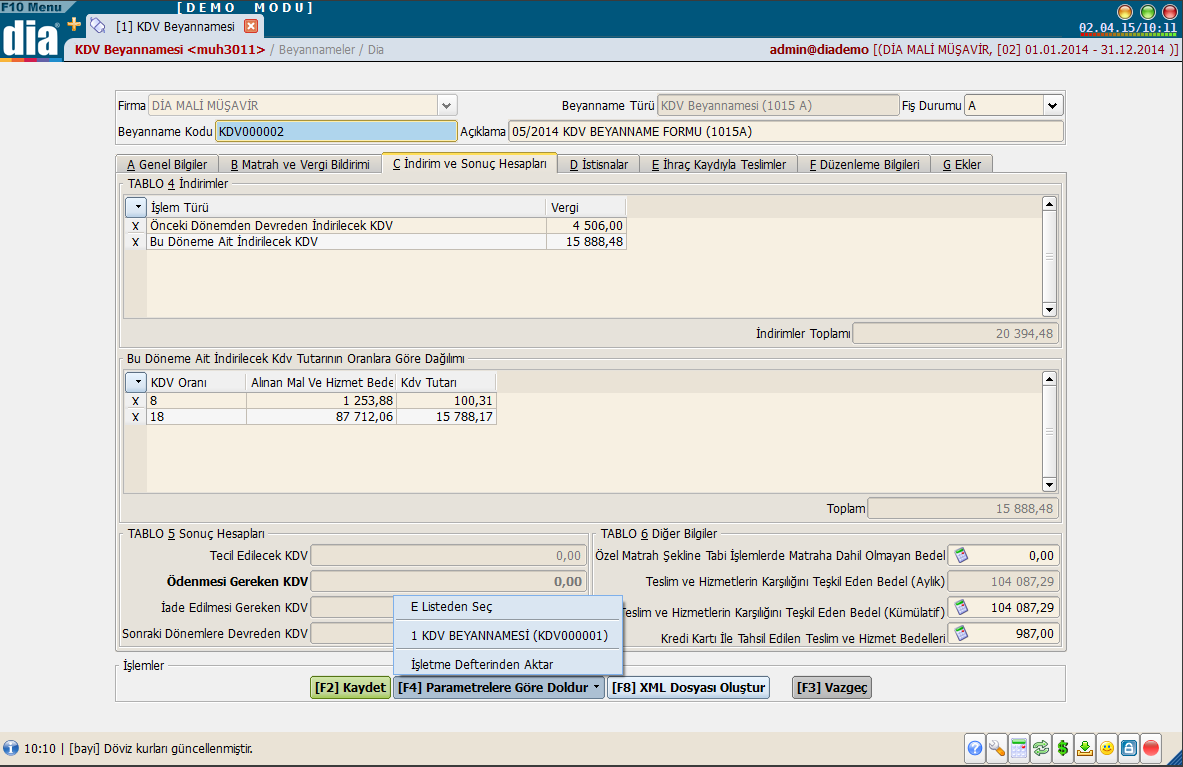Viewport: 1183px width, 767px height.
Task: Open KDV Oranı table column menu arrow
Action: coord(137,382)
